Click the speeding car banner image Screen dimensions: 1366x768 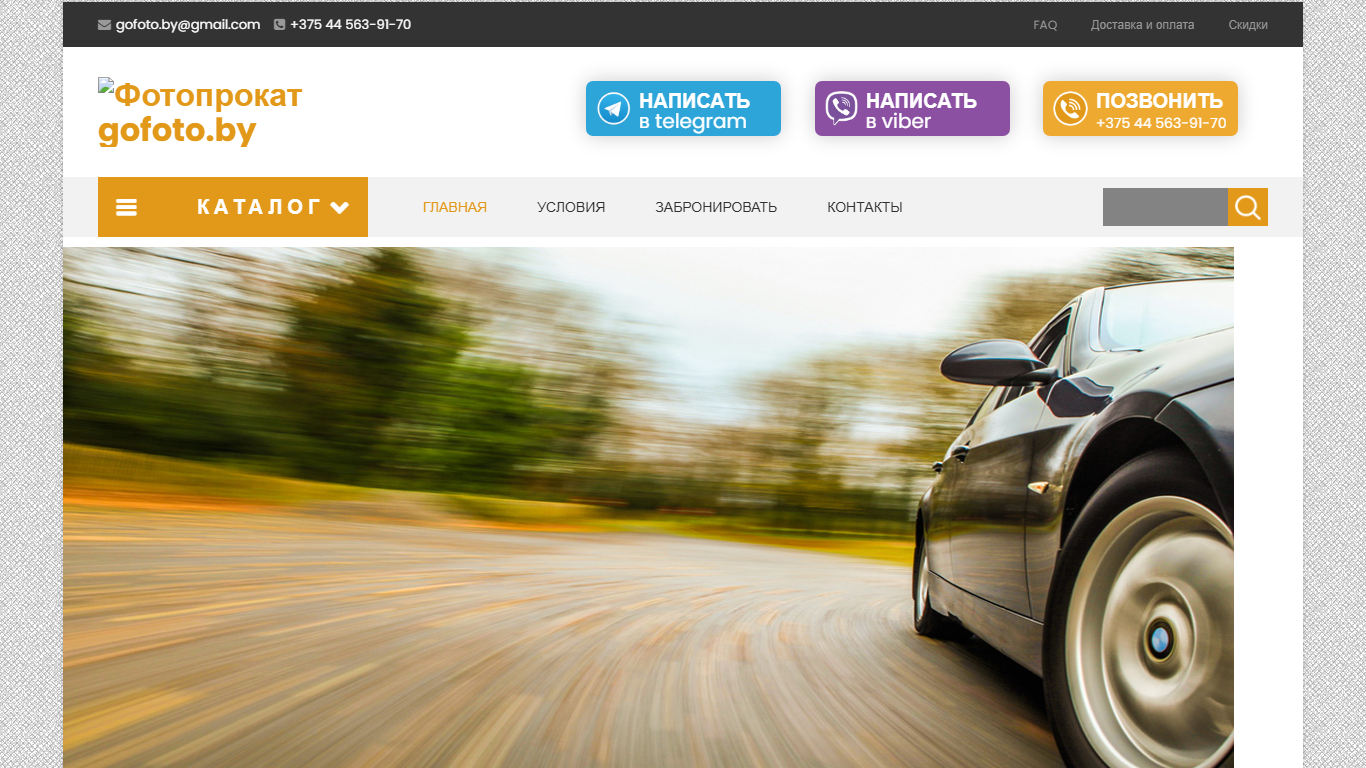click(x=648, y=507)
